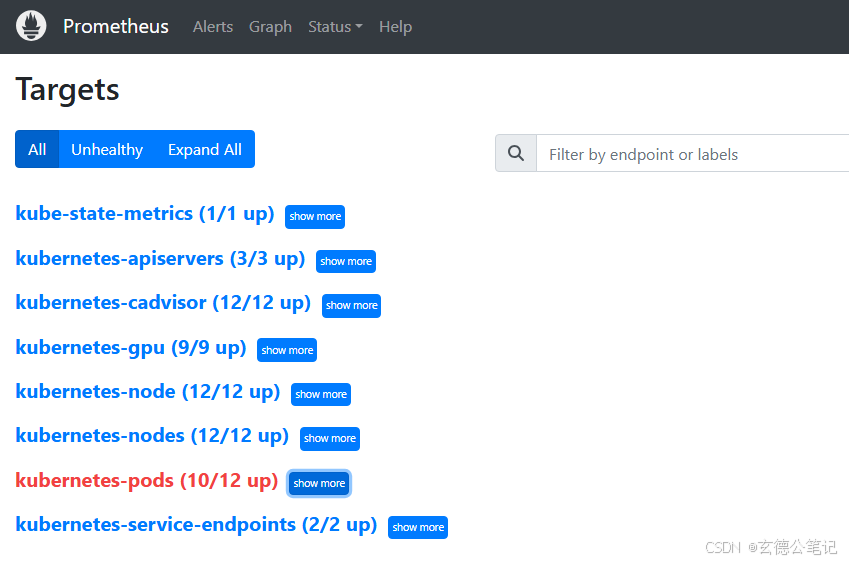Click the Targets page heading
This screenshot has width=849, height=563.
pyautogui.click(x=67, y=90)
